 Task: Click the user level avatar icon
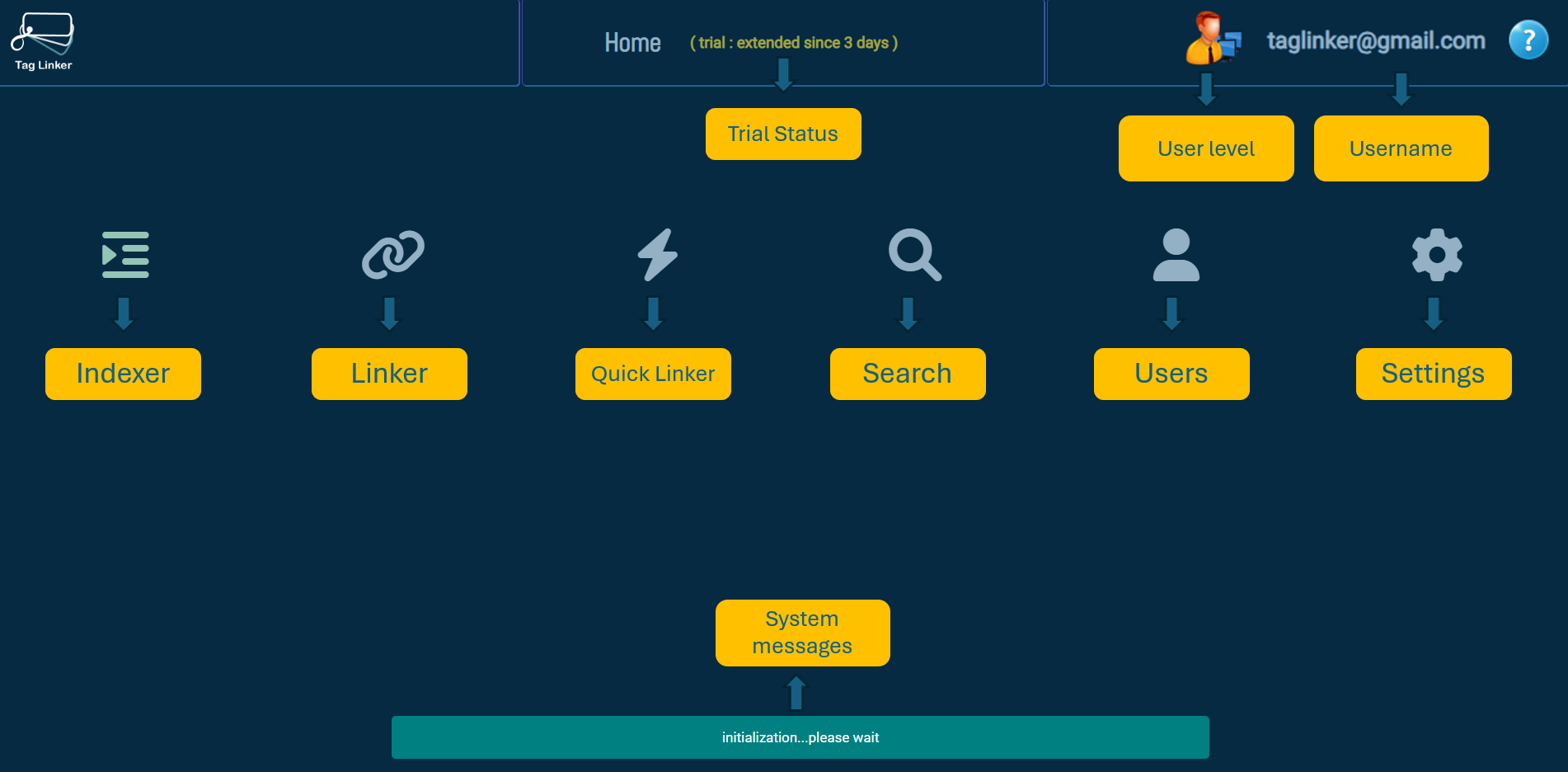1213,39
